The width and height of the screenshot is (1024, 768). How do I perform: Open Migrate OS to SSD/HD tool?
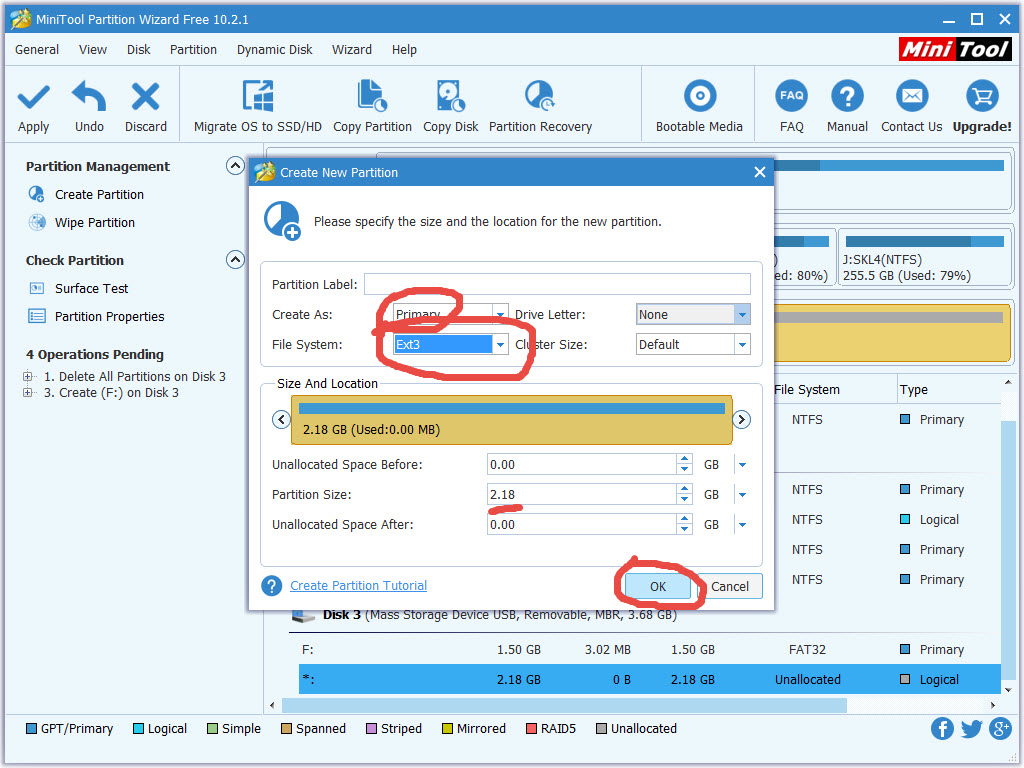(x=258, y=98)
